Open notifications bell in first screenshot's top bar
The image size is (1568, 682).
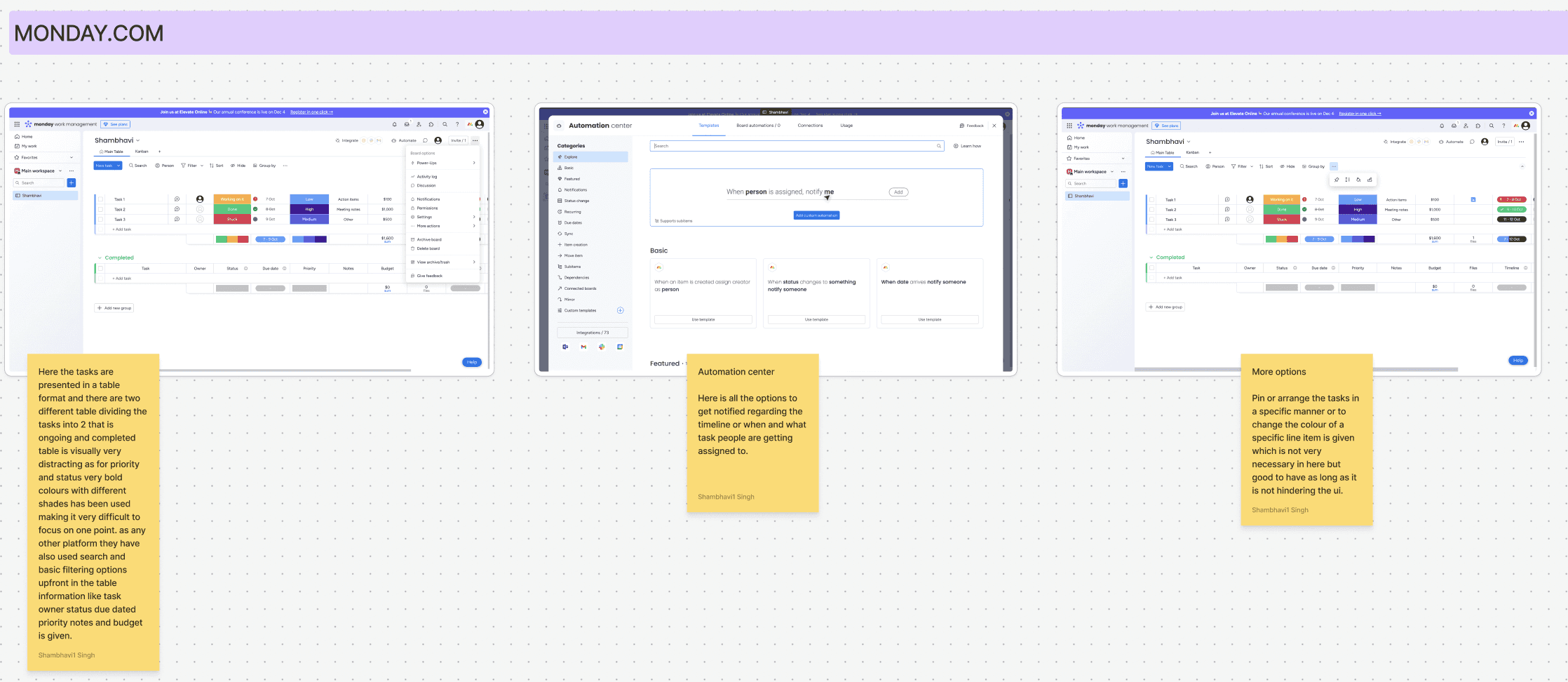[394, 124]
